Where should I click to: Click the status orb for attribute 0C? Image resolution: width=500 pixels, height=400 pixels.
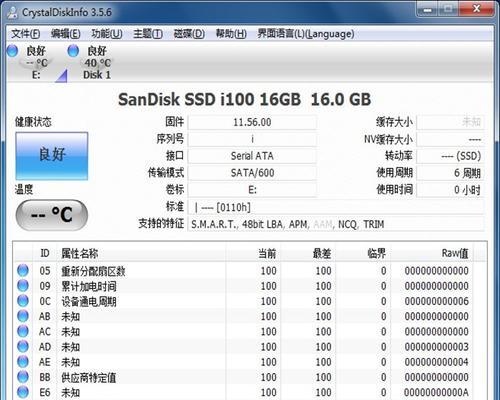[x=23, y=301]
